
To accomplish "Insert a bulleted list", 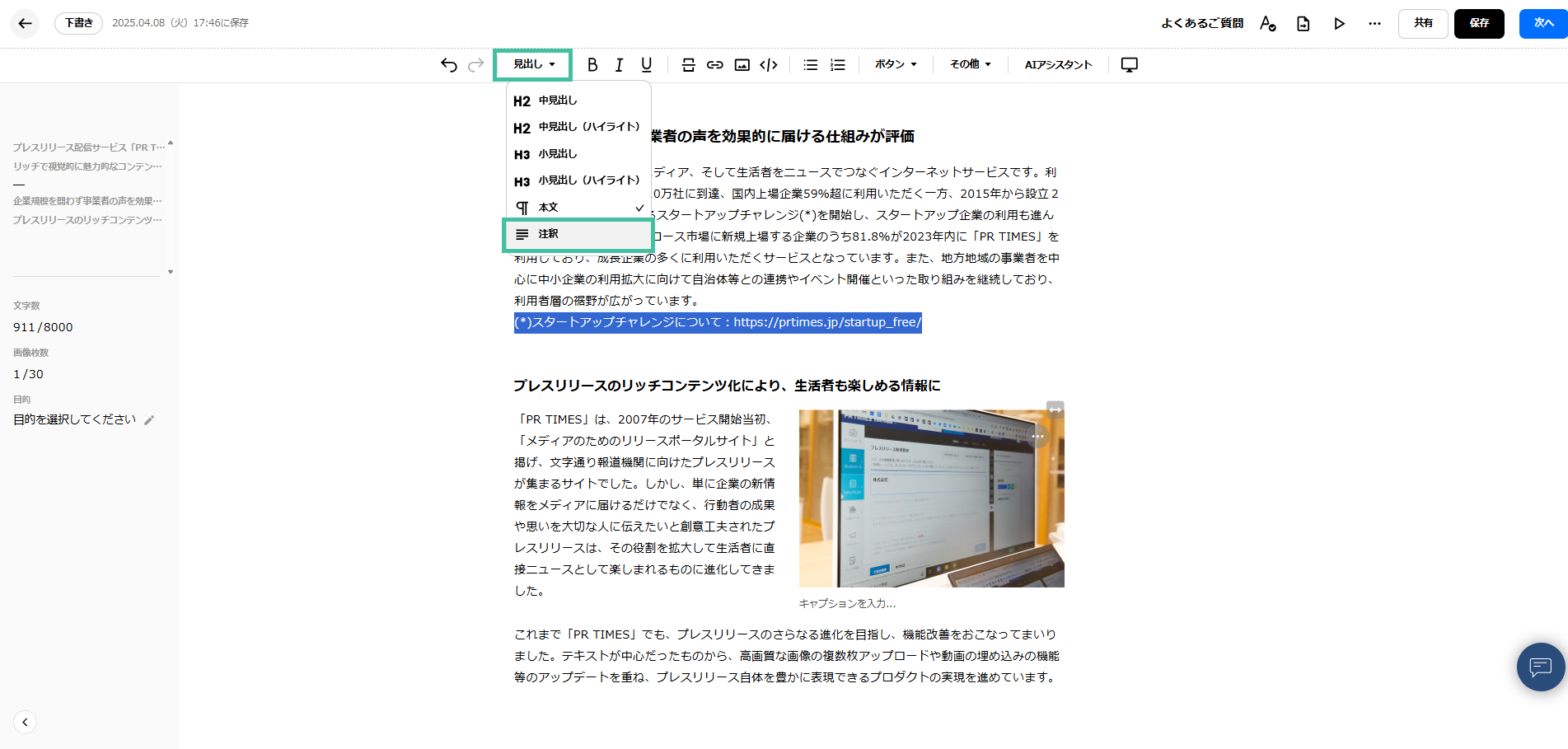I will 811,65.
